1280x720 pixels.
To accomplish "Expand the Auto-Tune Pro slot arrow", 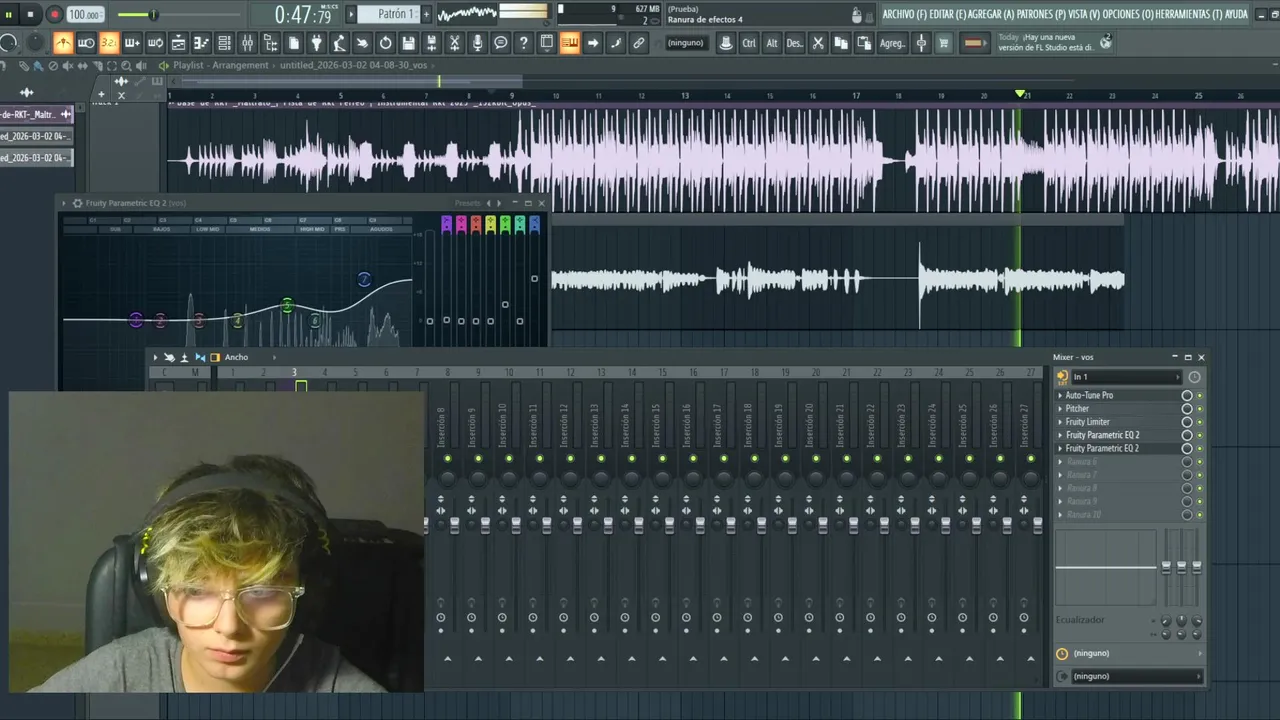I will coord(1060,395).
